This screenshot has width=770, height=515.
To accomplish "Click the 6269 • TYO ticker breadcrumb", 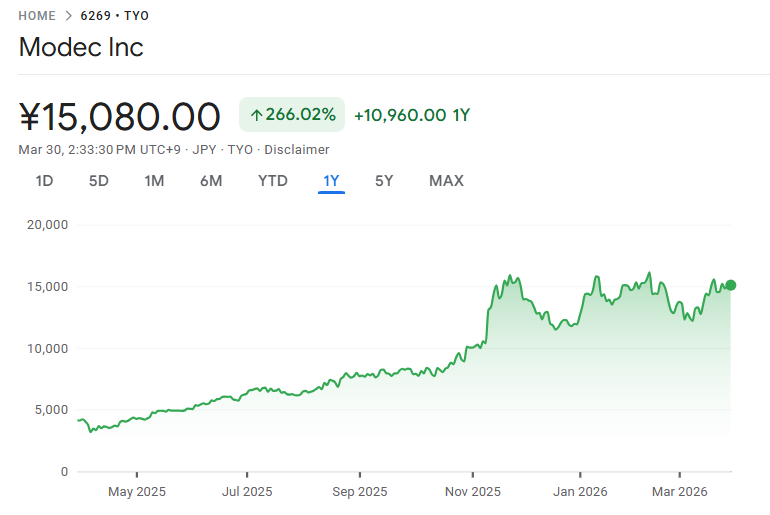I will [x=115, y=16].
